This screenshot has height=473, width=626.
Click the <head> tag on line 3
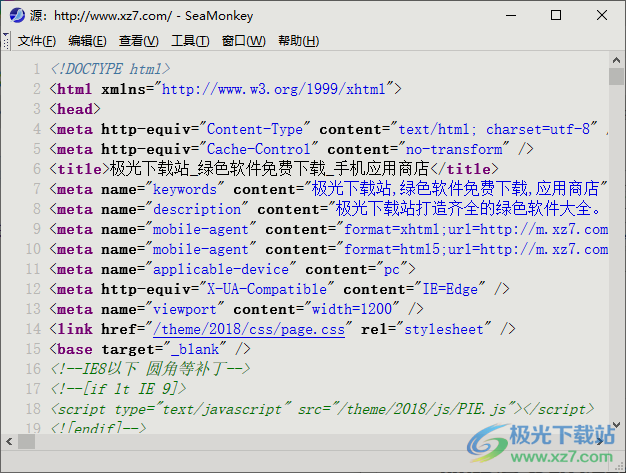pyautogui.click(x=75, y=109)
